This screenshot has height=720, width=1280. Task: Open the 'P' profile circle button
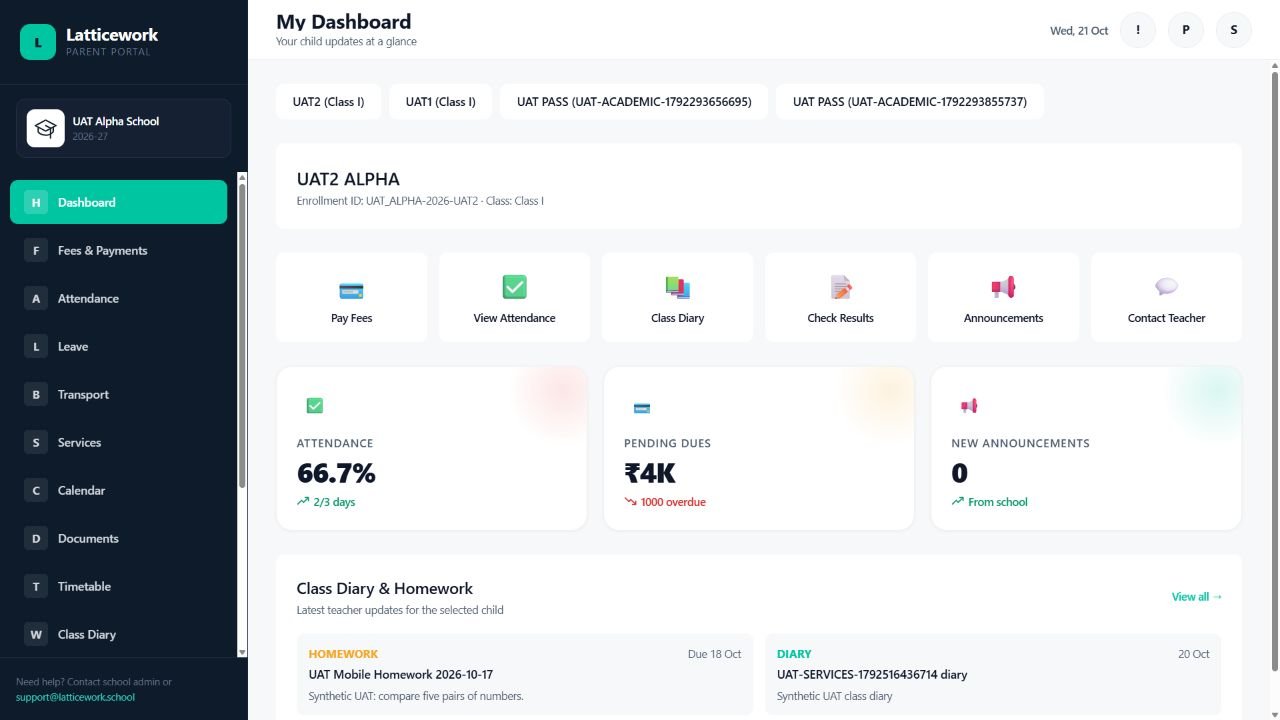click(x=1186, y=30)
